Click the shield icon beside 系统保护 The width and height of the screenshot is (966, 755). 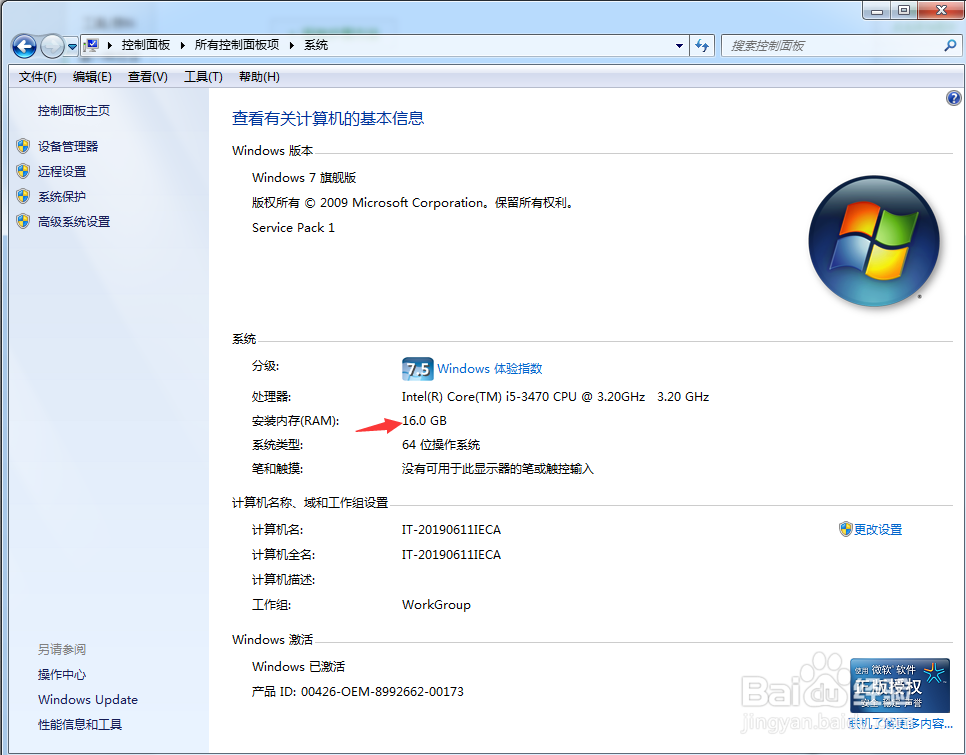[x=23, y=196]
